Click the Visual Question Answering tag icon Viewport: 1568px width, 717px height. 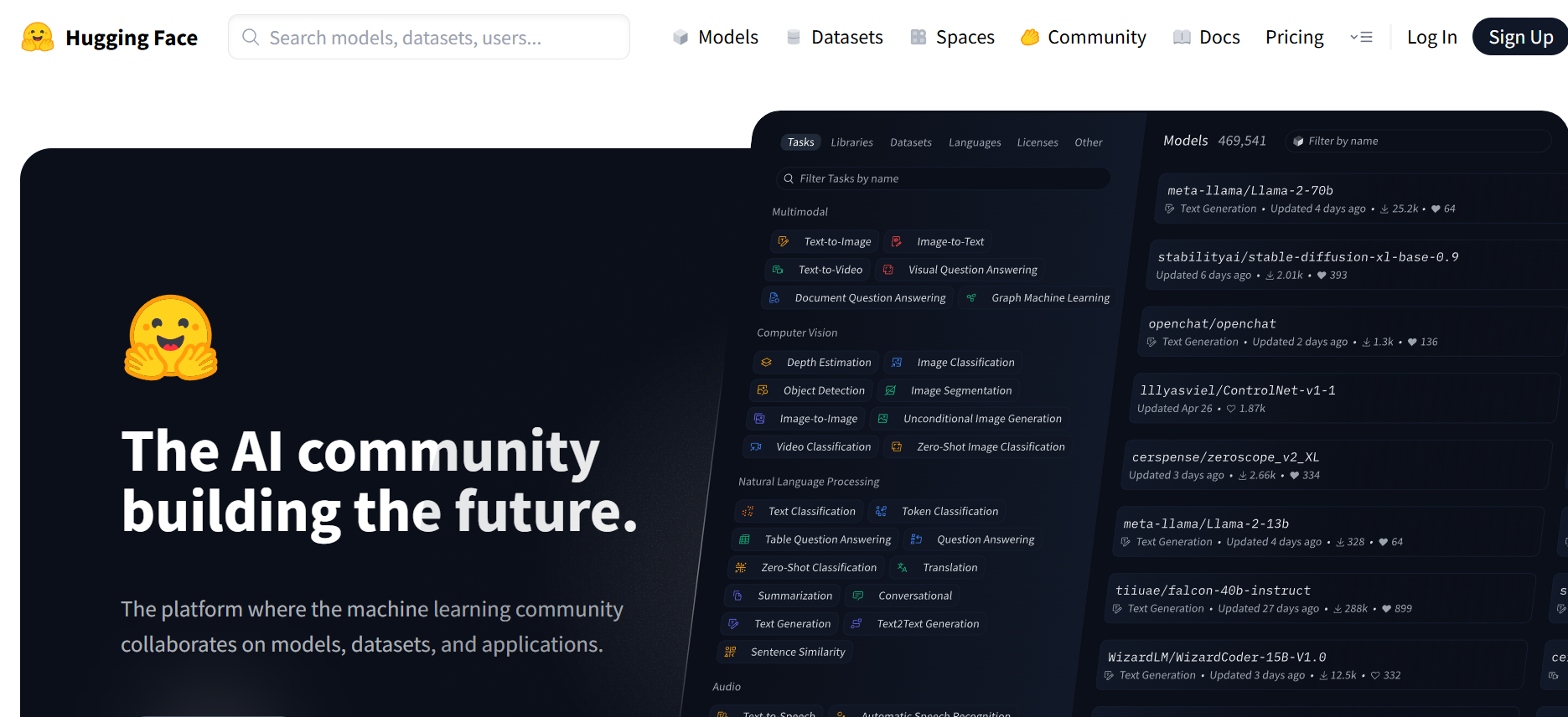pyautogui.click(x=888, y=270)
